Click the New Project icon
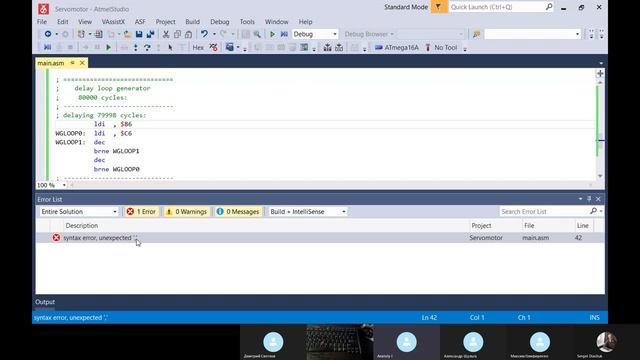Image resolution: width=640 pixels, height=360 pixels. [x=81, y=34]
